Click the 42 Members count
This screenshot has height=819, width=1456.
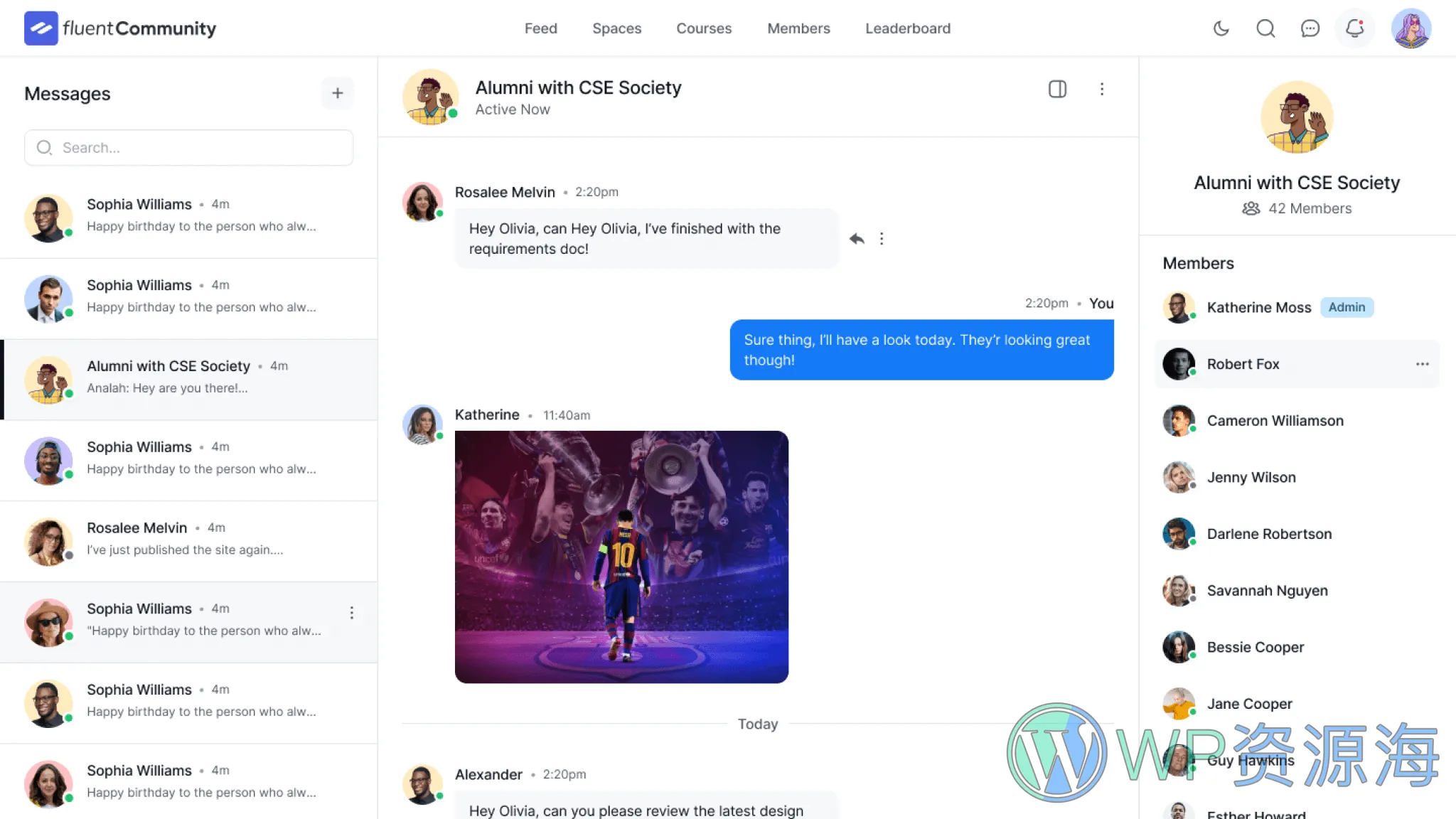(x=1297, y=208)
